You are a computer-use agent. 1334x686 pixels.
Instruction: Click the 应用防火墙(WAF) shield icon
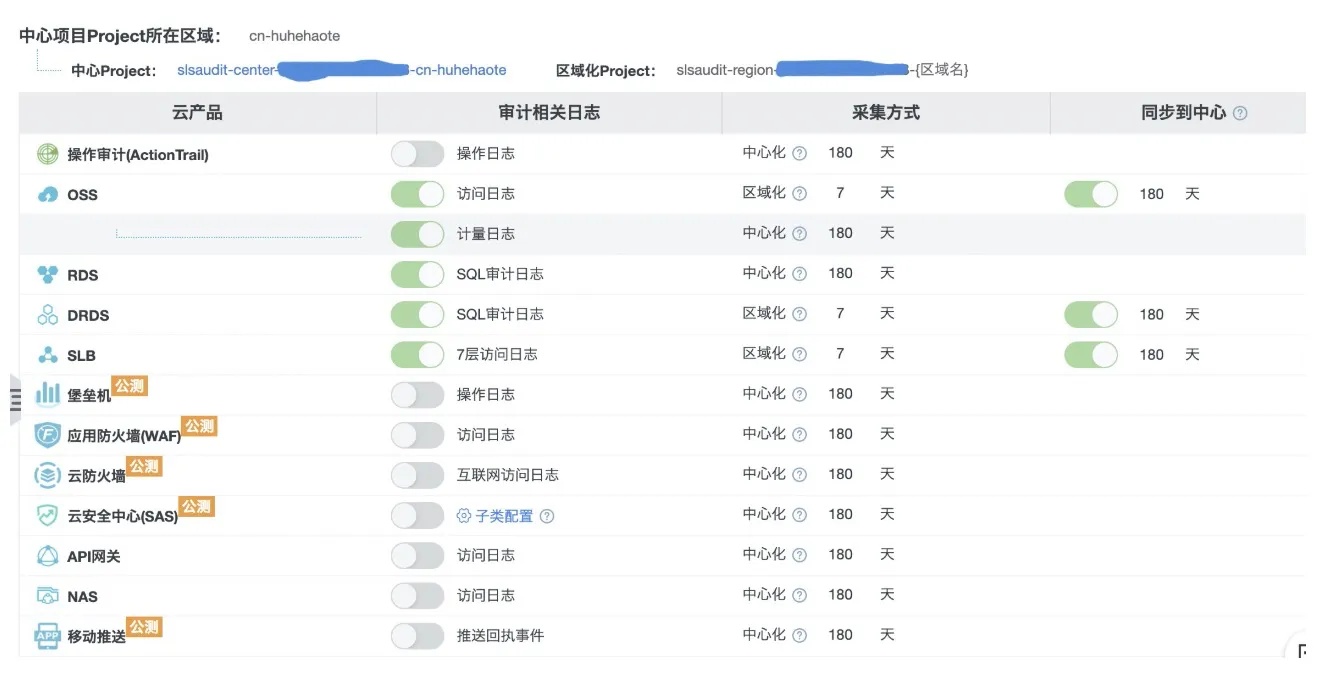pyautogui.click(x=47, y=435)
